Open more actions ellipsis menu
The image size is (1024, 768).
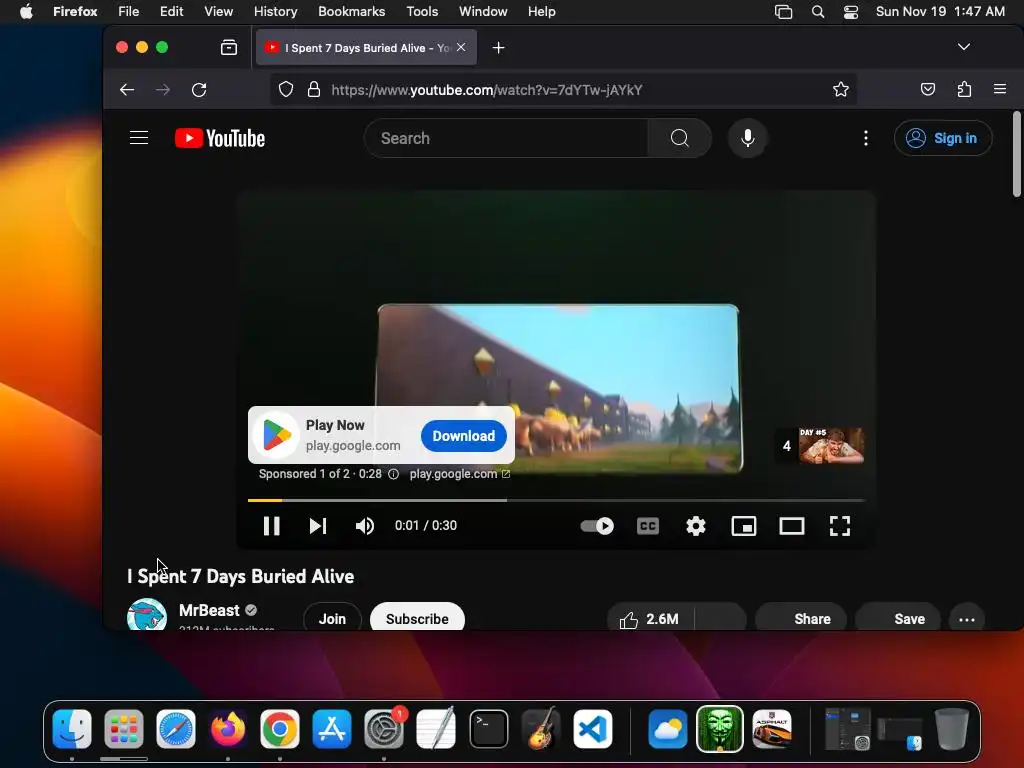[967, 618]
